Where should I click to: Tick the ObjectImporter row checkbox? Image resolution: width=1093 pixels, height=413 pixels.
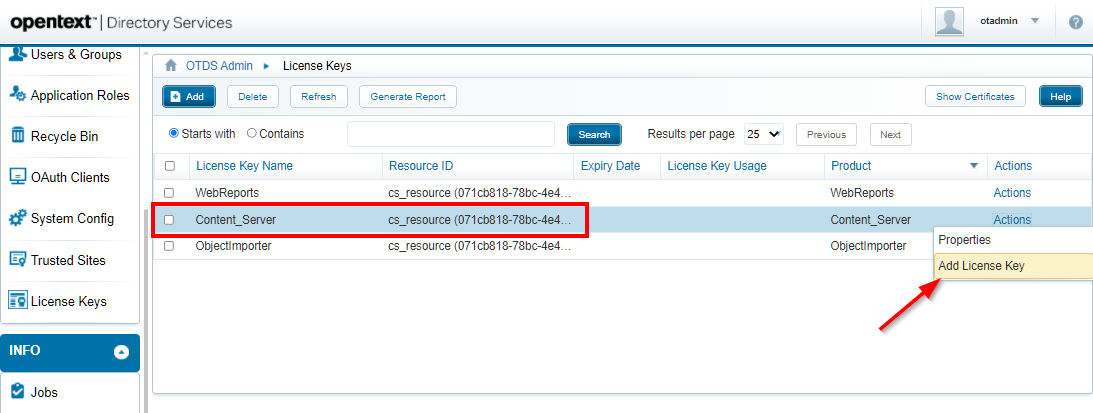[x=169, y=246]
